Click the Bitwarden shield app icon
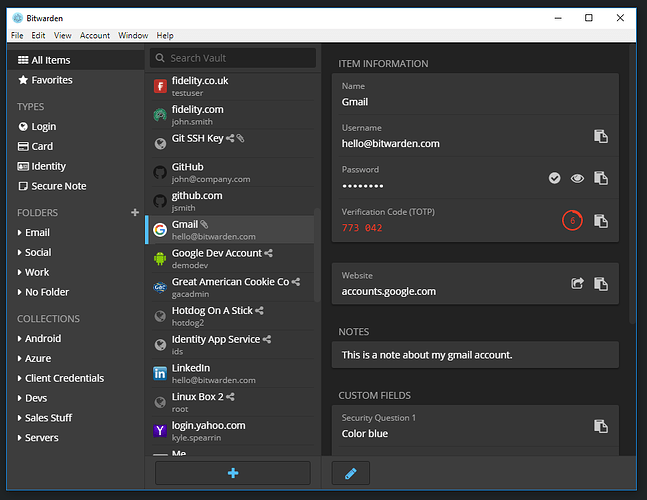Image resolution: width=647 pixels, height=500 pixels. pyautogui.click(x=17, y=18)
